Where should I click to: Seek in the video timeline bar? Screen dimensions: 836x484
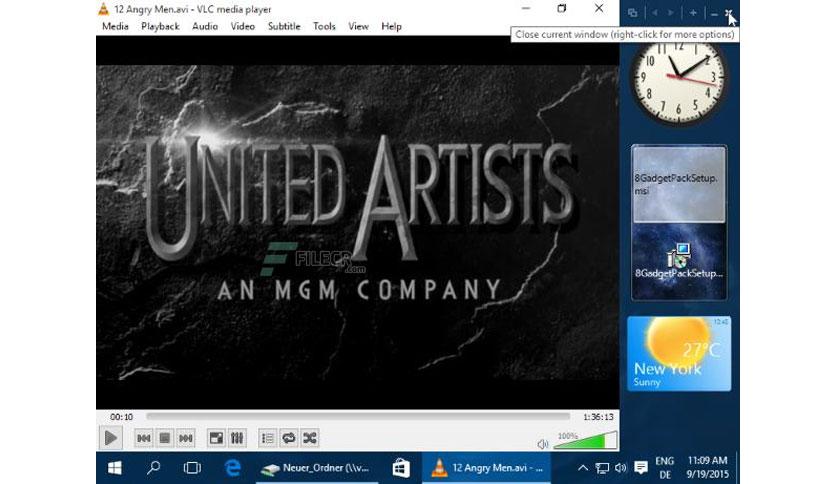click(x=358, y=416)
